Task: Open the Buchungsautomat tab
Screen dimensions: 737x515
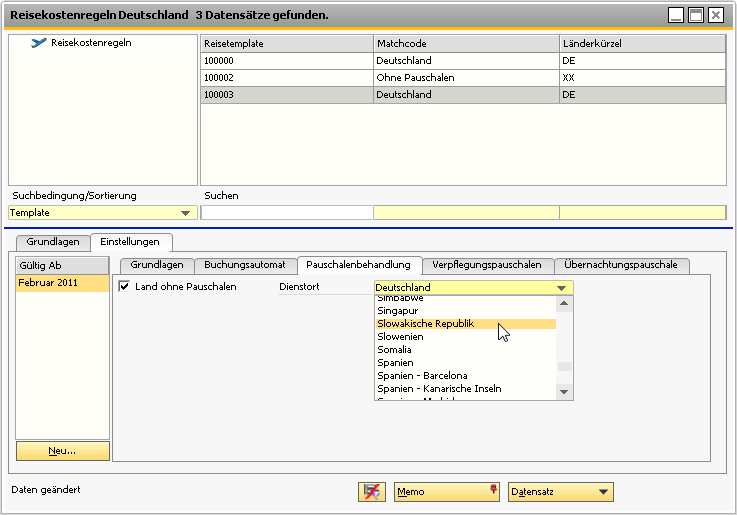Action: coord(244,265)
